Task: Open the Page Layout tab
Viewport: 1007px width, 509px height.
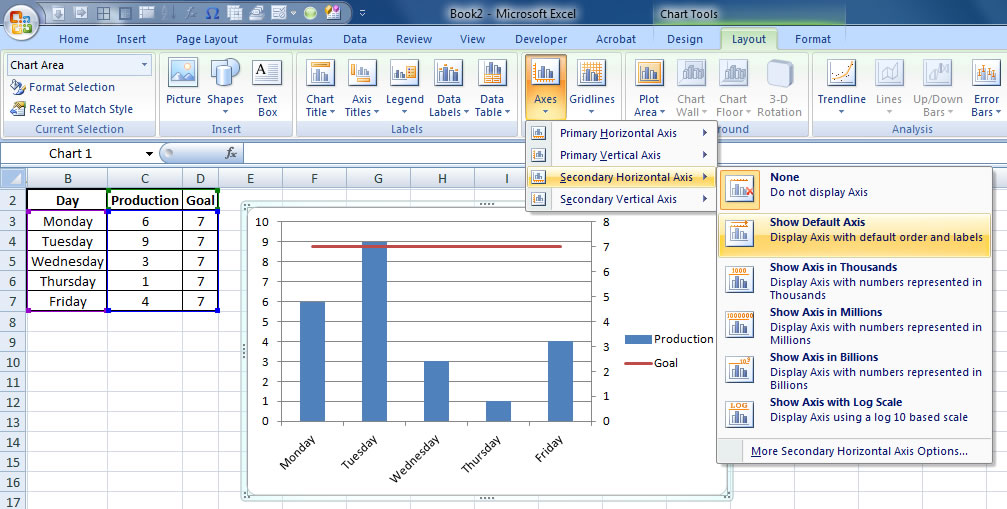Action: [207, 39]
